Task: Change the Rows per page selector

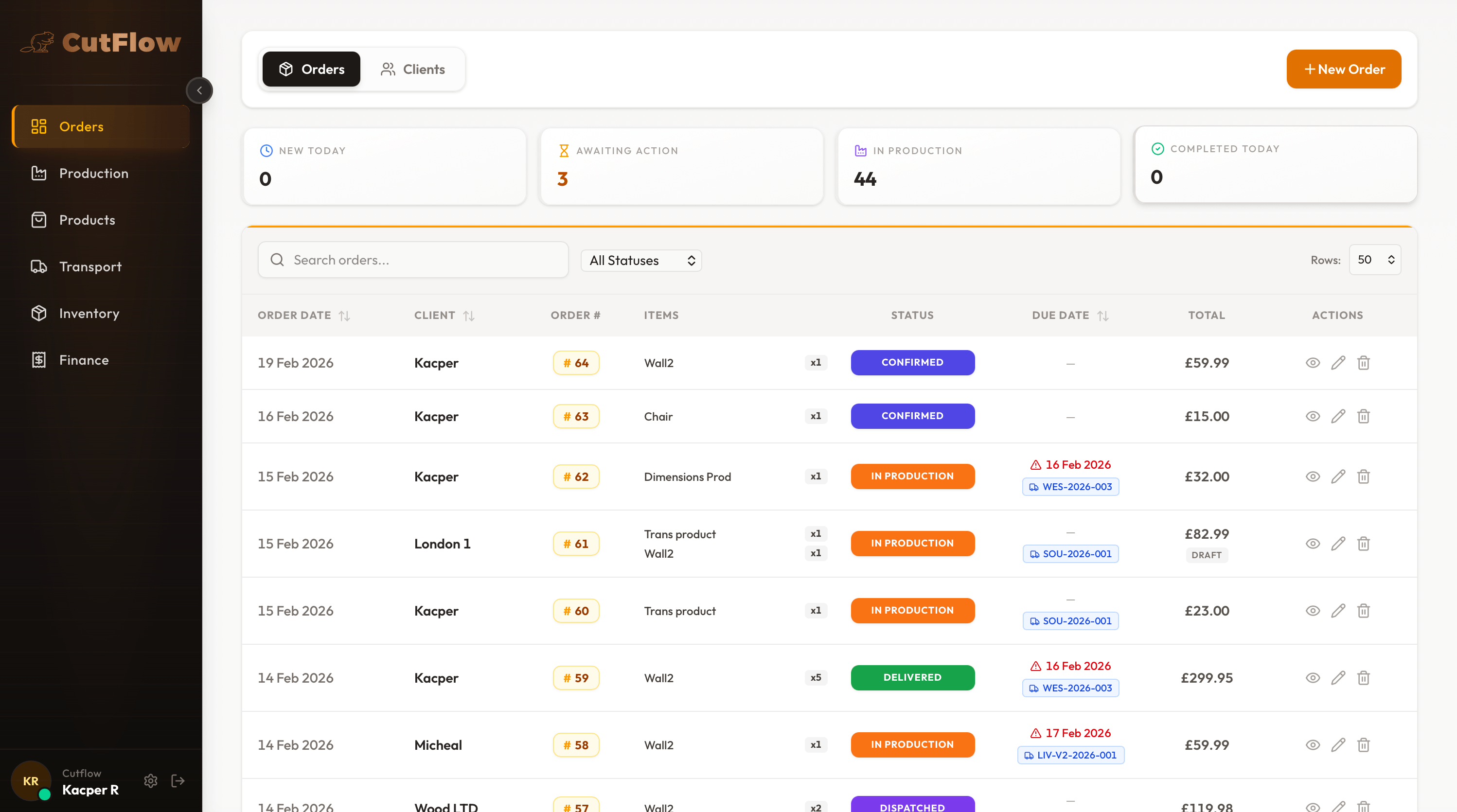Action: 1374,260
